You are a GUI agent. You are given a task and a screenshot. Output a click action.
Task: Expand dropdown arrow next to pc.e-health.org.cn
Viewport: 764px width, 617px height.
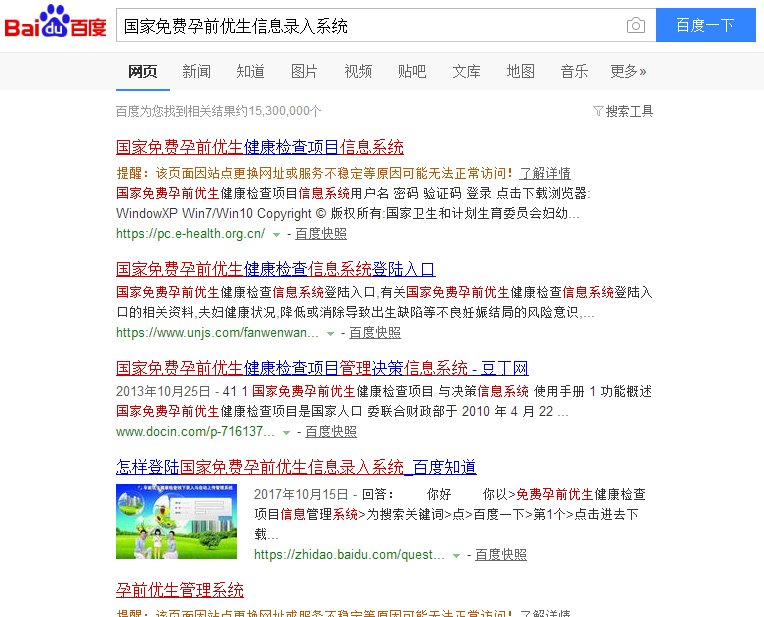[276, 235]
